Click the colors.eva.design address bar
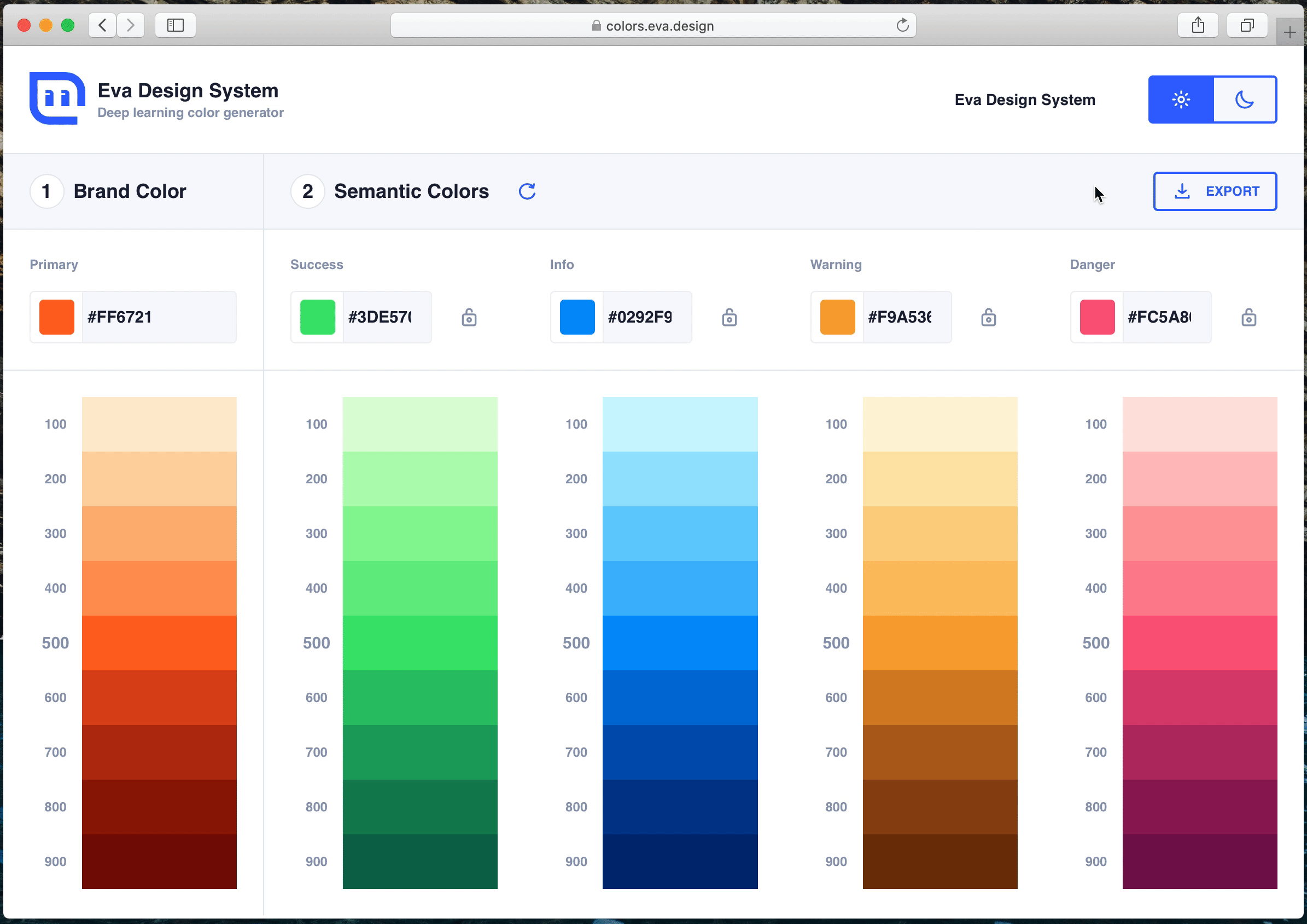This screenshot has height=924, width=1307. click(x=653, y=25)
